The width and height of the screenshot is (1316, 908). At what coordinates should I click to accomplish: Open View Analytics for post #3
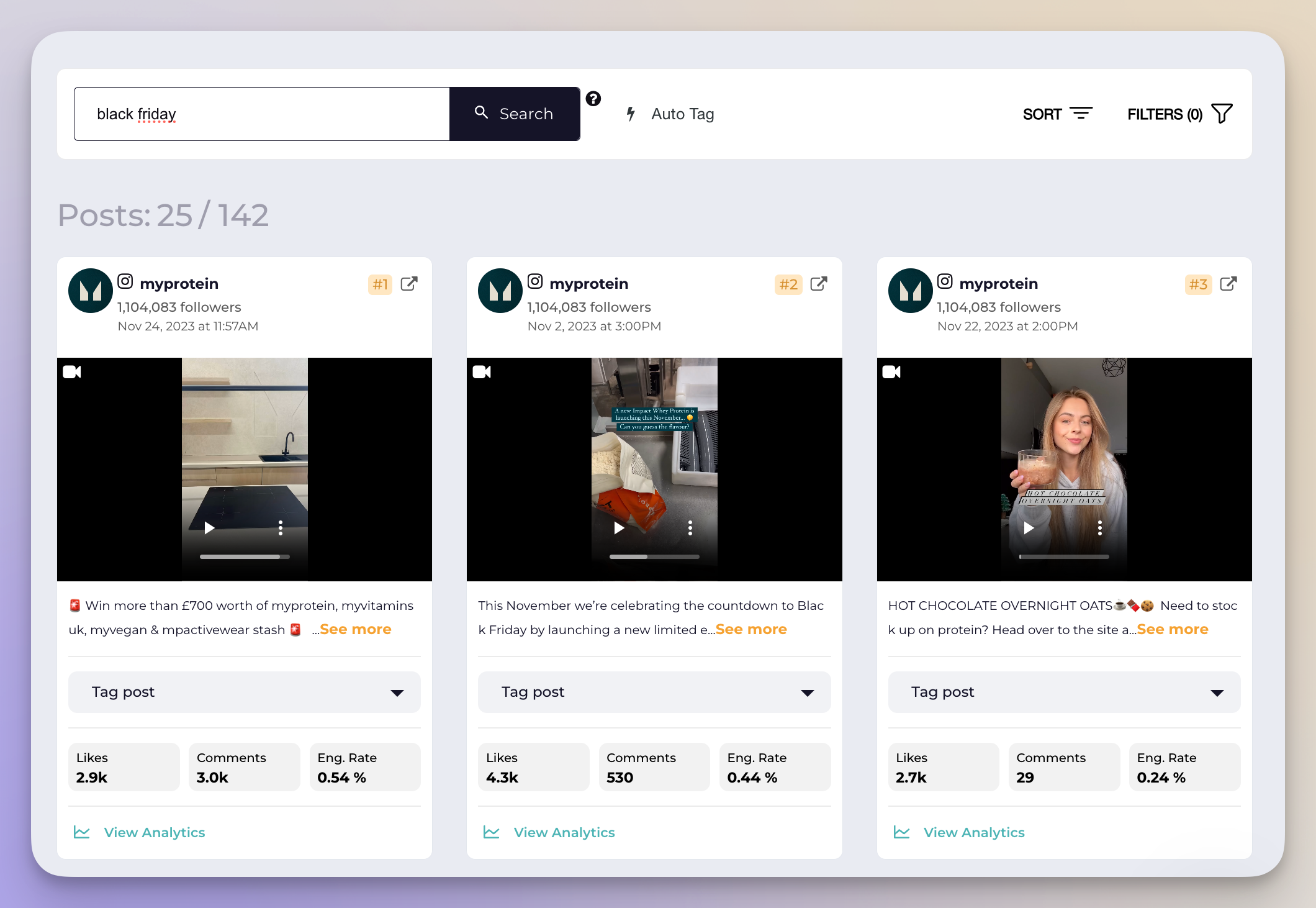pos(974,832)
